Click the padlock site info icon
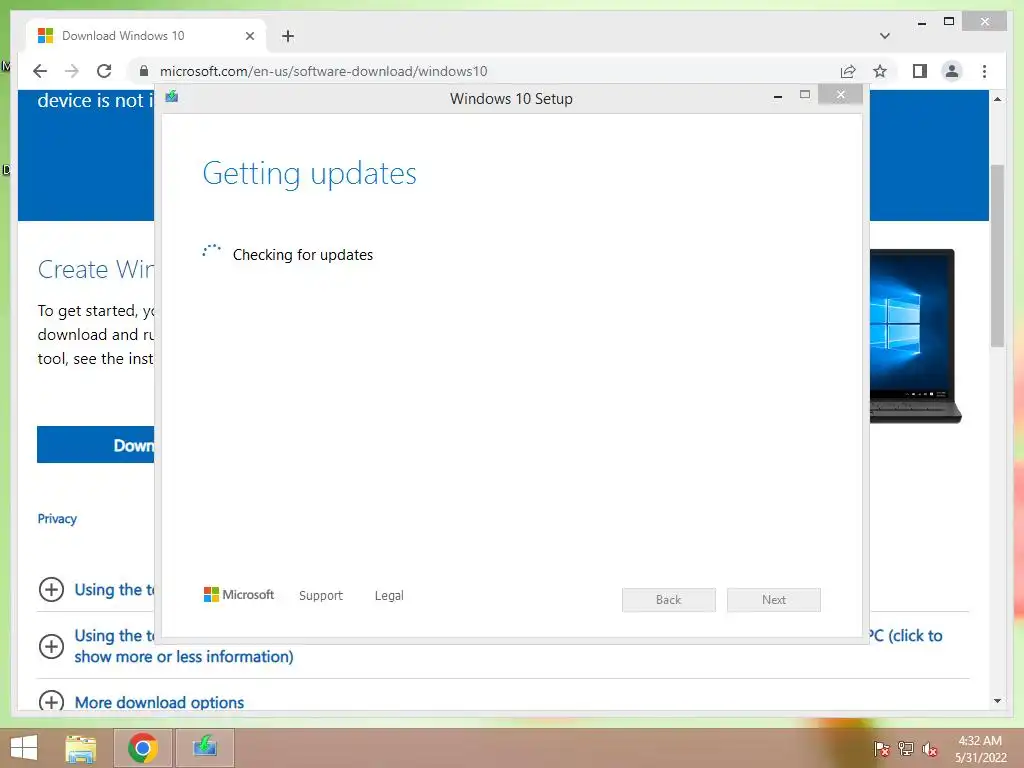 point(144,71)
